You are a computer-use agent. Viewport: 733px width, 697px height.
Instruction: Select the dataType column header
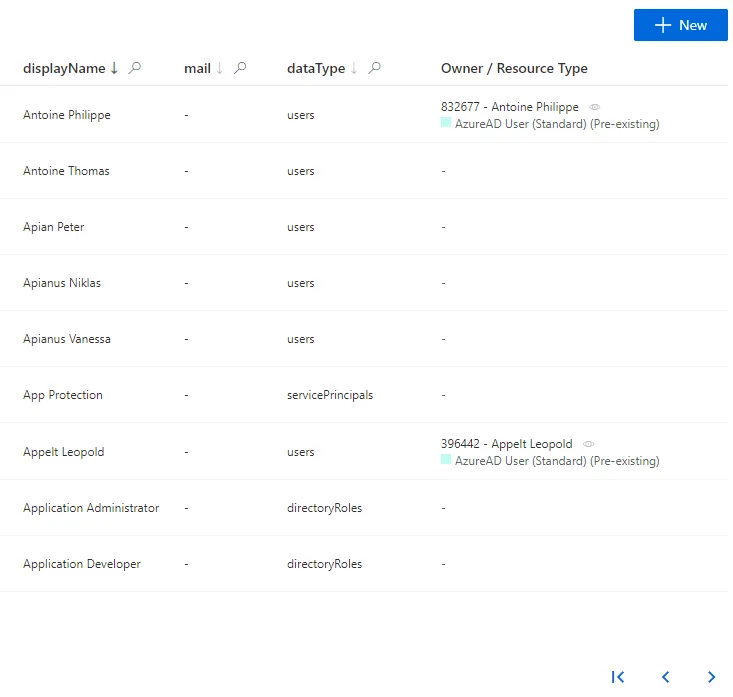click(x=316, y=68)
